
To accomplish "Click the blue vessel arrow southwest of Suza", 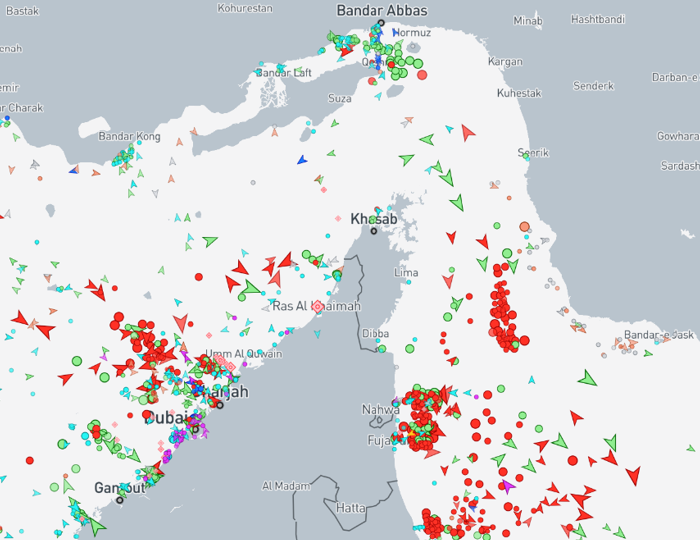I will click(302, 159).
